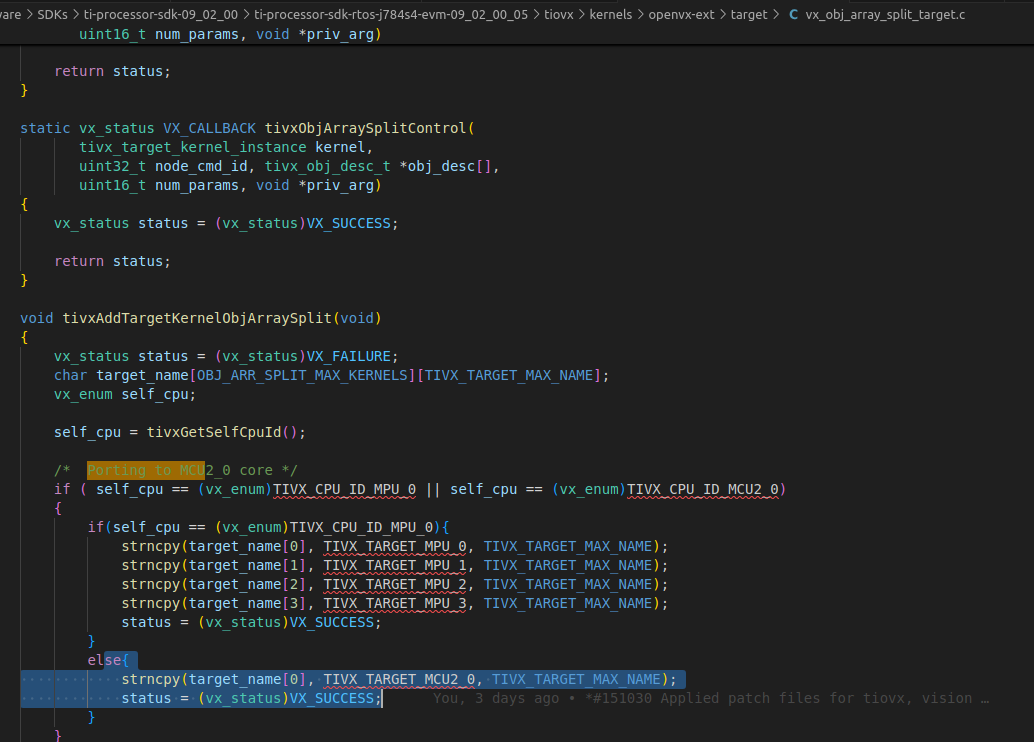Click OBJ_ARR_SPLIT_MAX_KERNELS array size

303,375
